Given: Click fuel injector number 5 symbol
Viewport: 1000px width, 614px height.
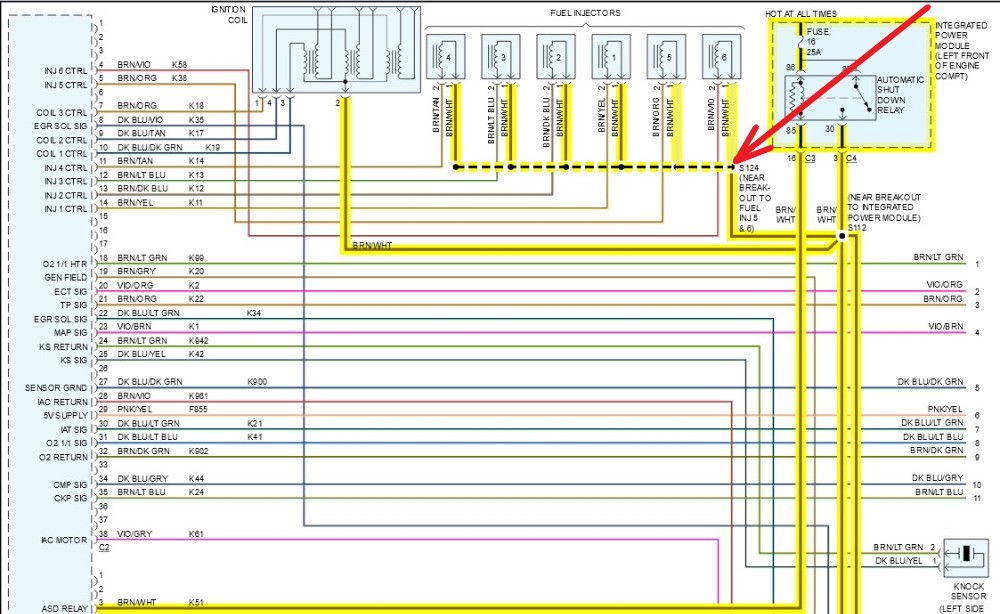Looking at the screenshot, I should coord(667,58).
